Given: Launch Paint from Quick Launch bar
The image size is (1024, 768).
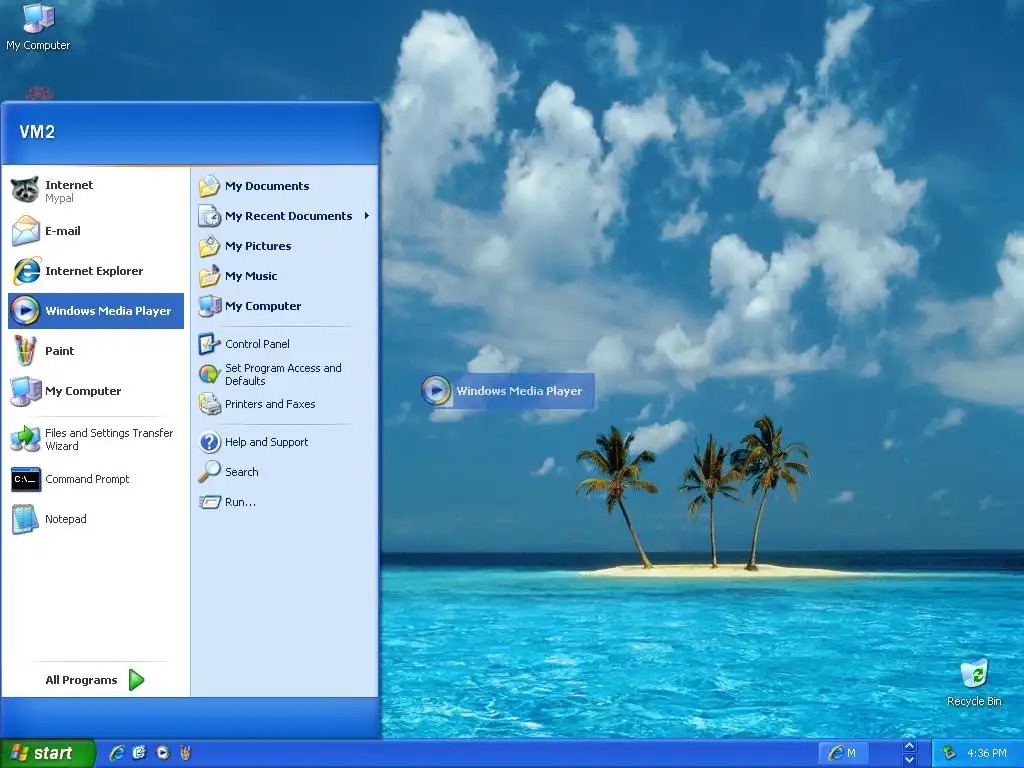Looking at the screenshot, I should click(185, 753).
